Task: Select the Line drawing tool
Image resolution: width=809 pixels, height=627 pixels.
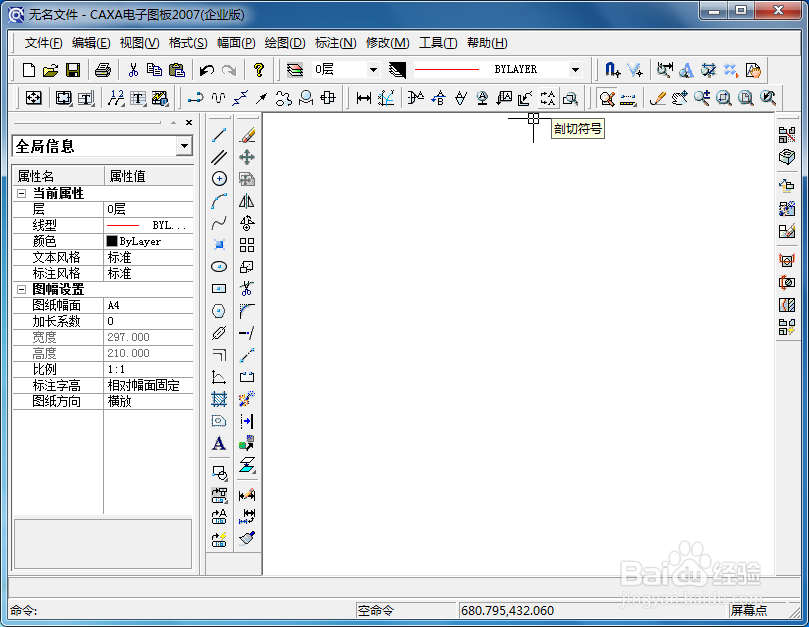Action: (x=219, y=135)
